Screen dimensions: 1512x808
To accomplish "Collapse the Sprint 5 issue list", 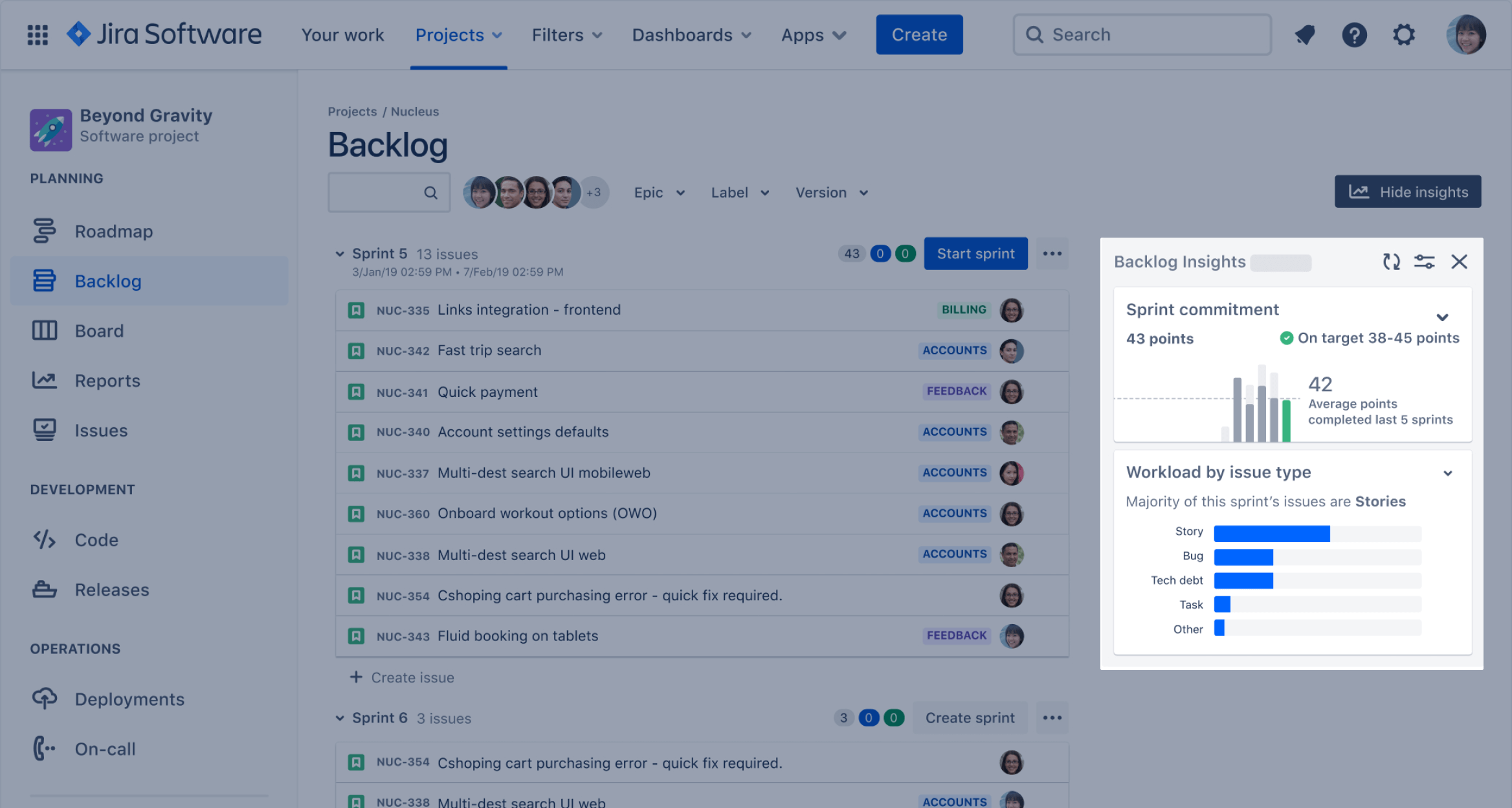I will tap(340, 253).
